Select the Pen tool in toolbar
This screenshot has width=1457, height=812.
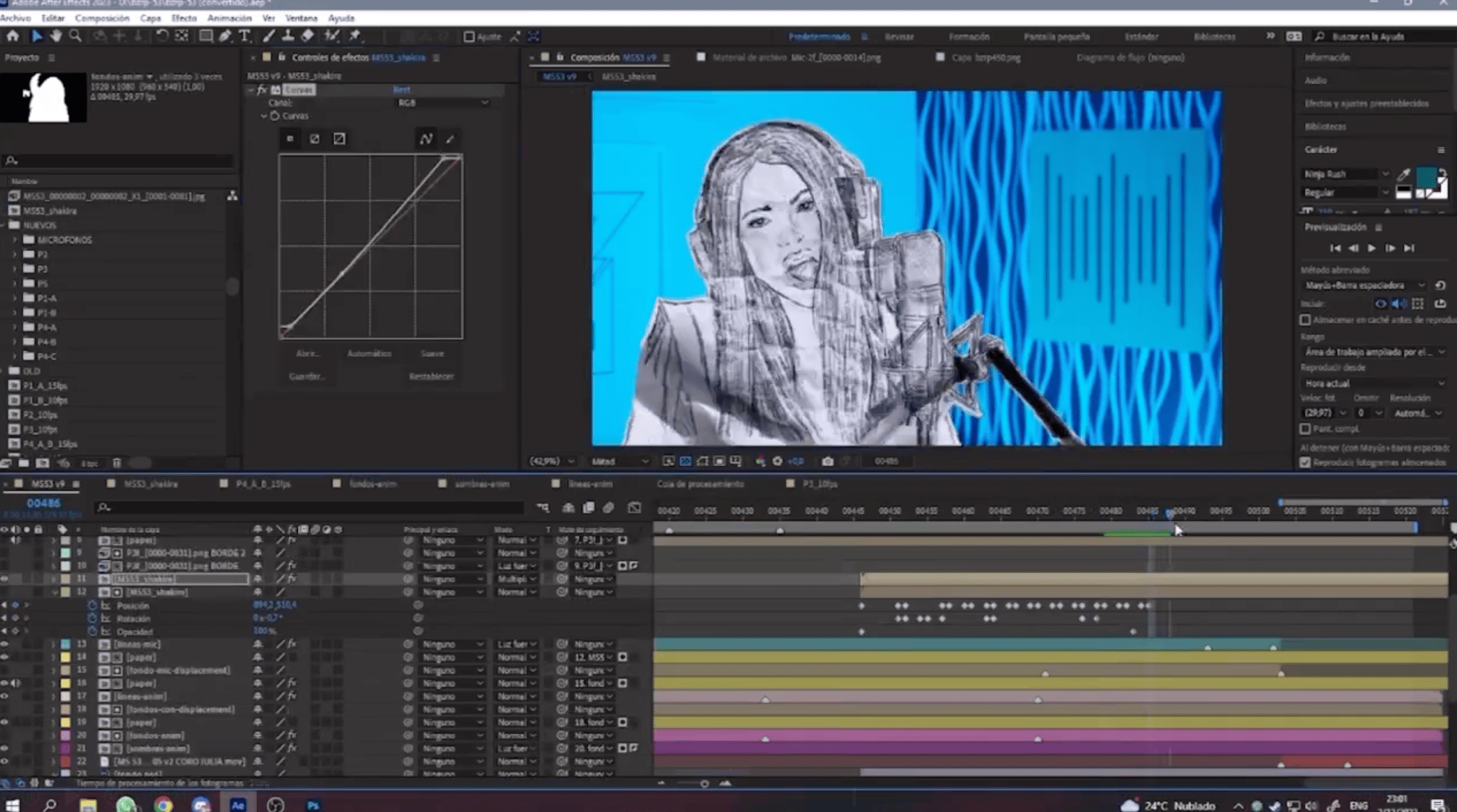point(225,36)
